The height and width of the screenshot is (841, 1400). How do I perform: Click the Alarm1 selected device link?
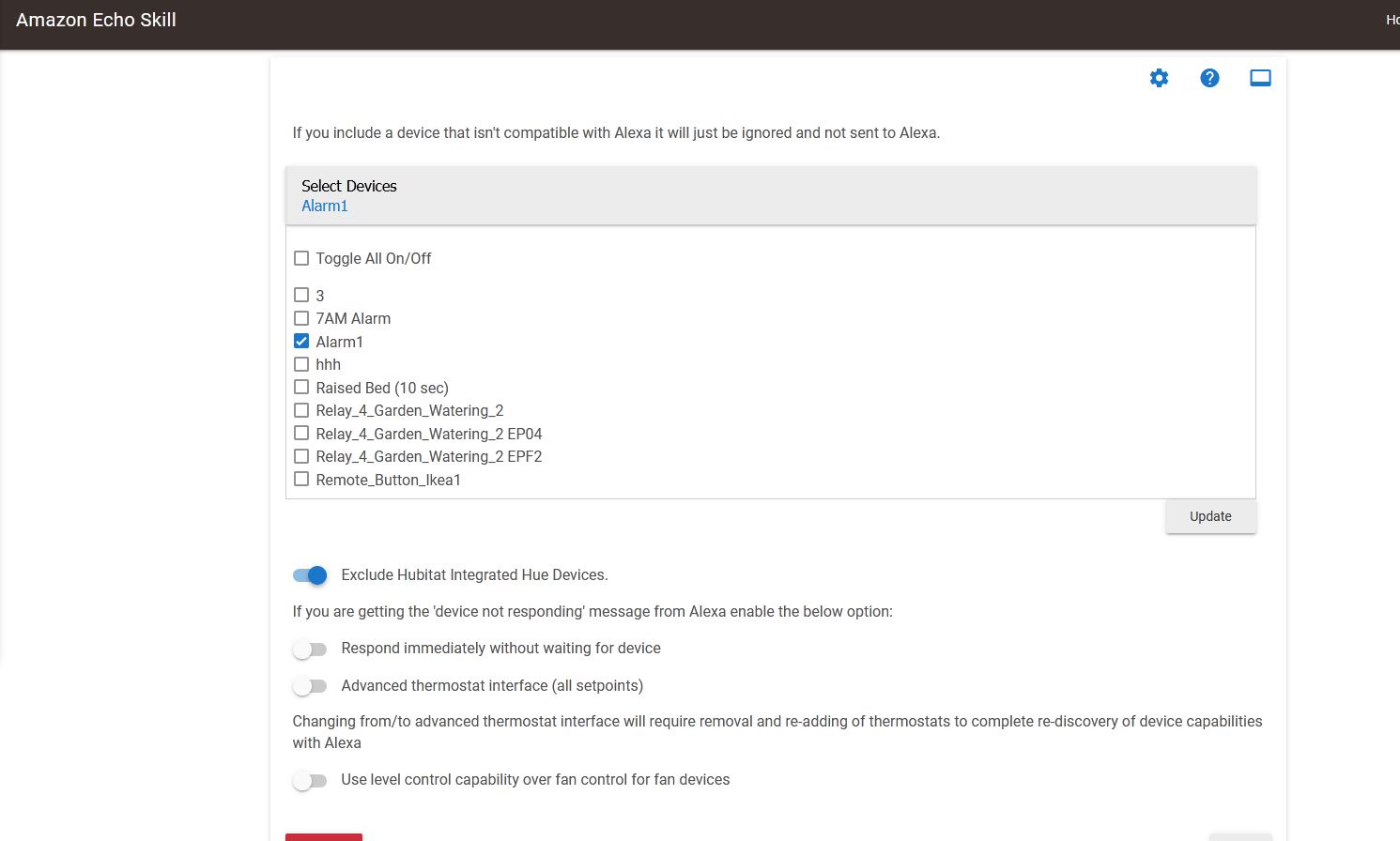(x=325, y=206)
